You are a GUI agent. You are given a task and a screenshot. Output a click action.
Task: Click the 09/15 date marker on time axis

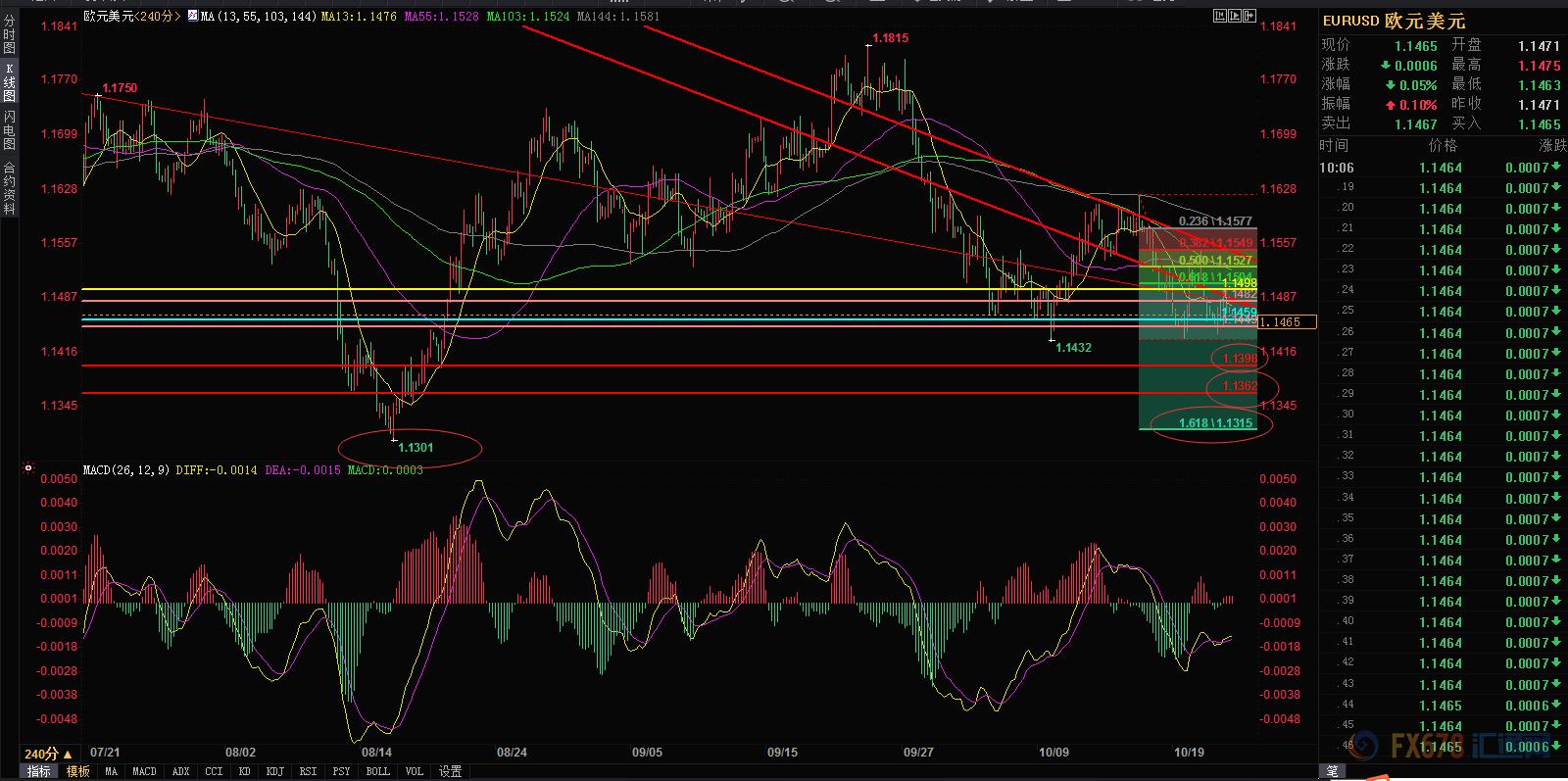pos(782,753)
